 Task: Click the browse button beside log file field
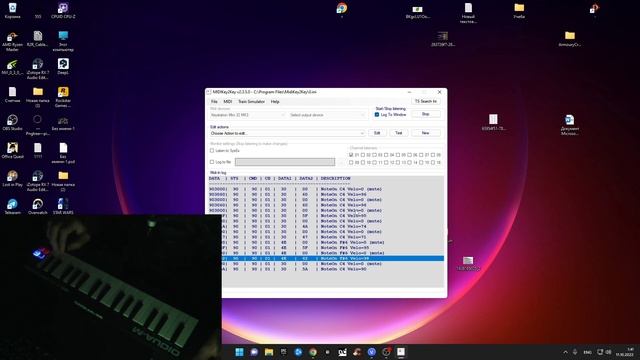click(x=341, y=162)
